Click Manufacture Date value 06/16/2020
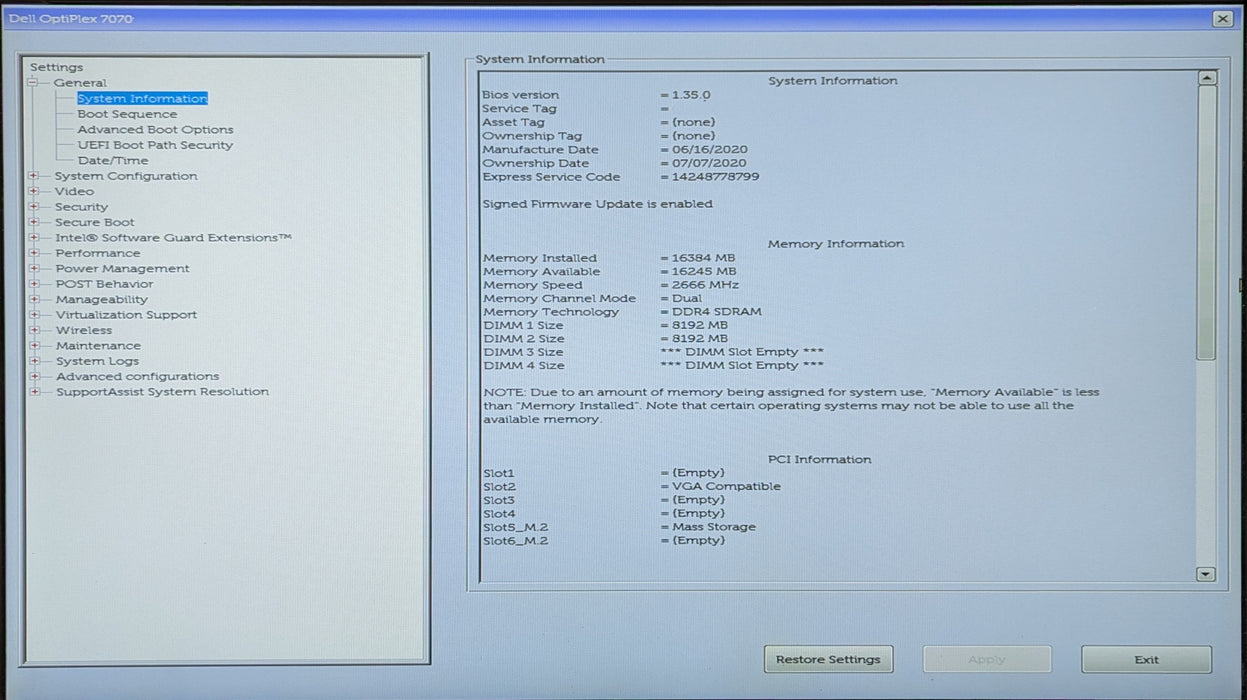 709,150
